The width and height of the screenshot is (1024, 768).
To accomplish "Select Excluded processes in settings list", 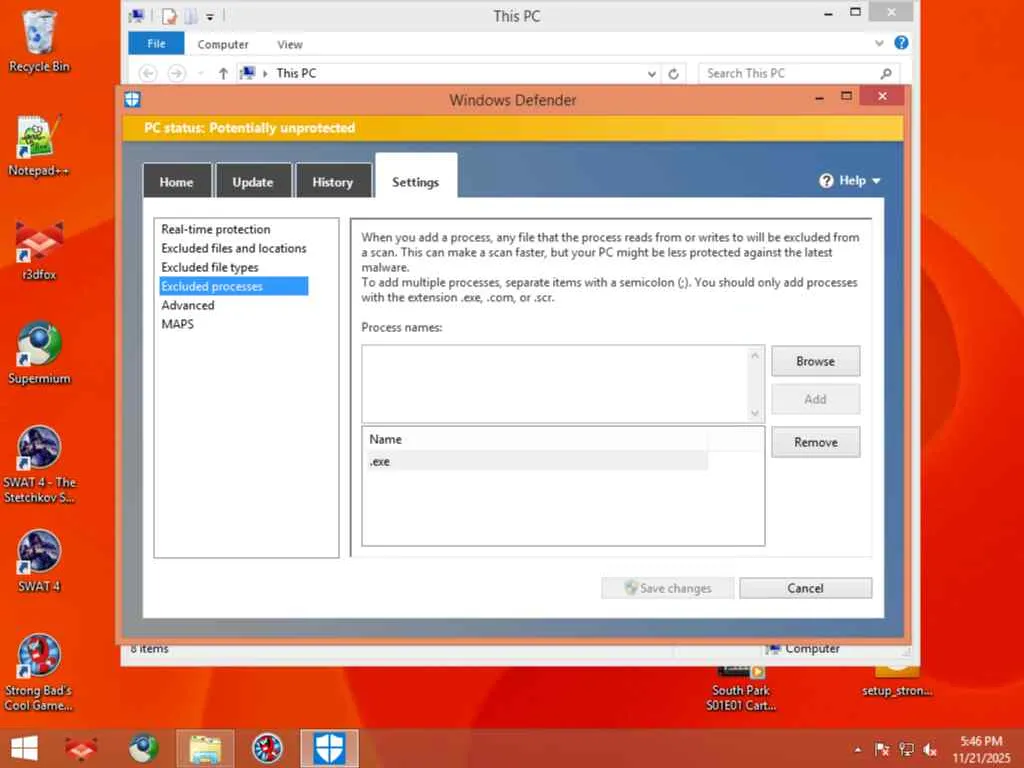I will [x=234, y=286].
